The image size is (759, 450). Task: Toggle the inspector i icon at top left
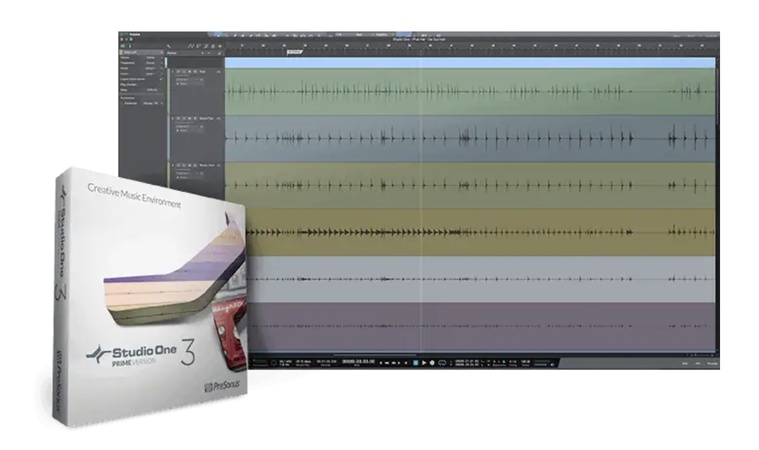[x=130, y=46]
